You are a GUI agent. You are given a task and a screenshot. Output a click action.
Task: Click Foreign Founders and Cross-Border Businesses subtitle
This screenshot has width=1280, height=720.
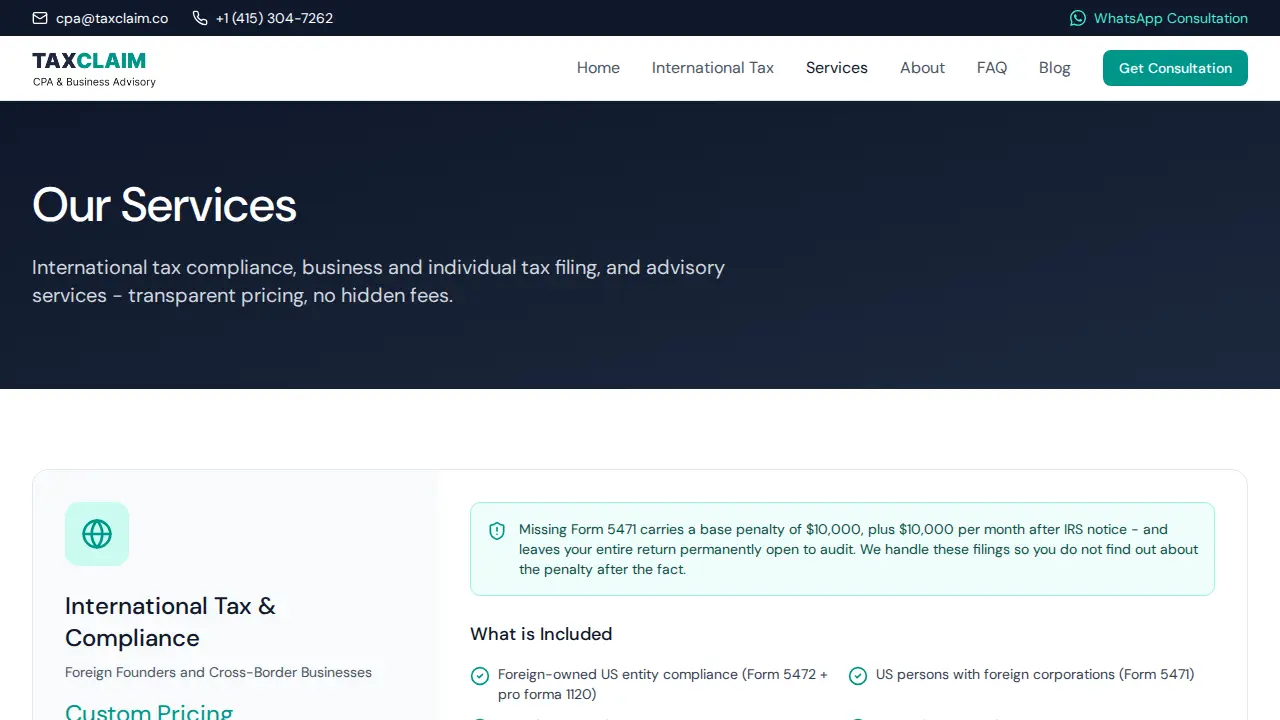[218, 672]
